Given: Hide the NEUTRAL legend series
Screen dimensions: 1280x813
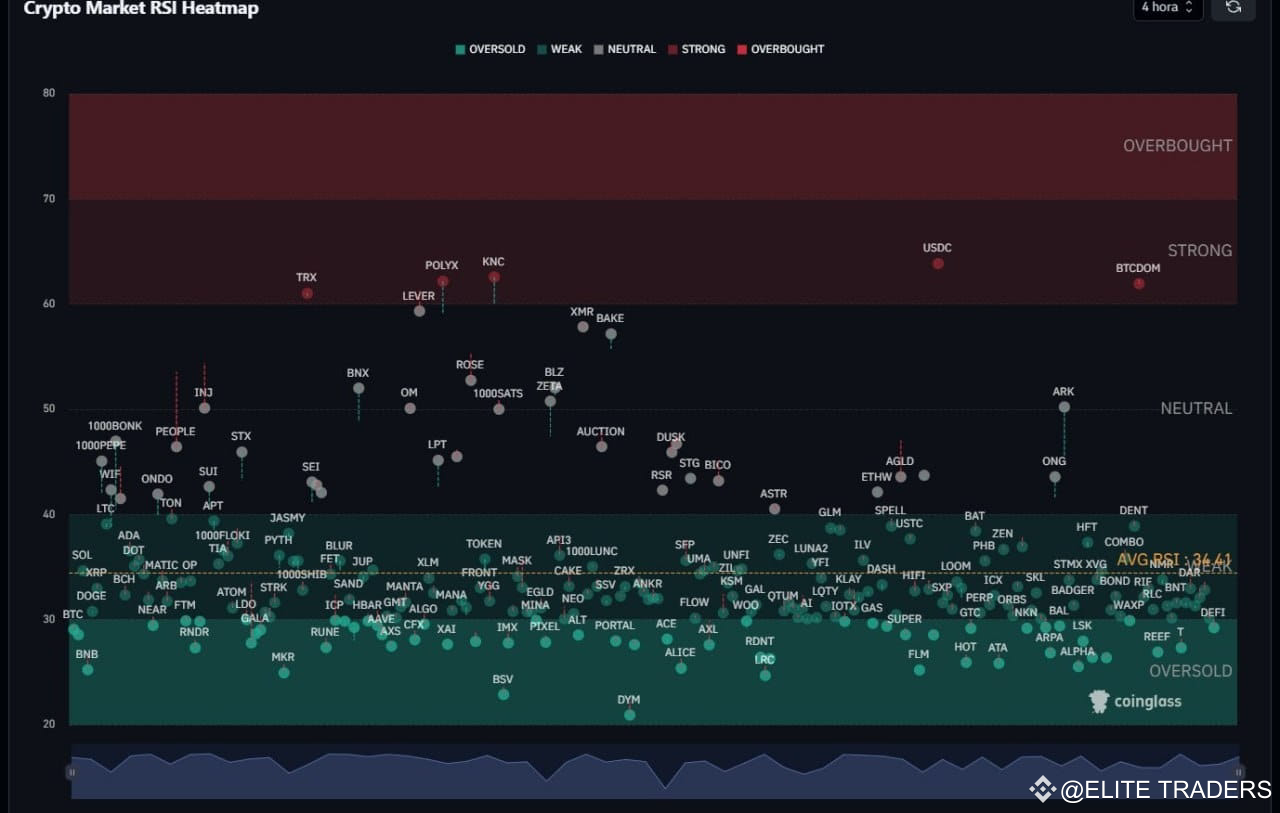Looking at the screenshot, I should pos(625,49).
